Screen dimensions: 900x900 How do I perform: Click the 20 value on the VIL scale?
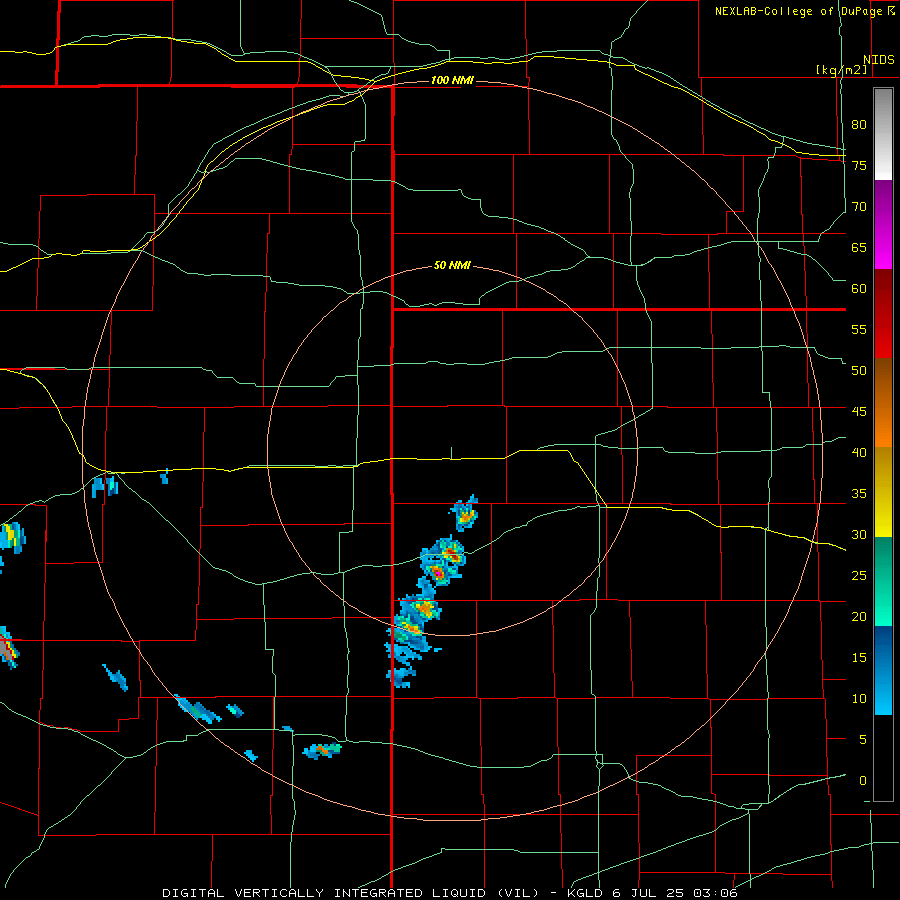tap(859, 617)
